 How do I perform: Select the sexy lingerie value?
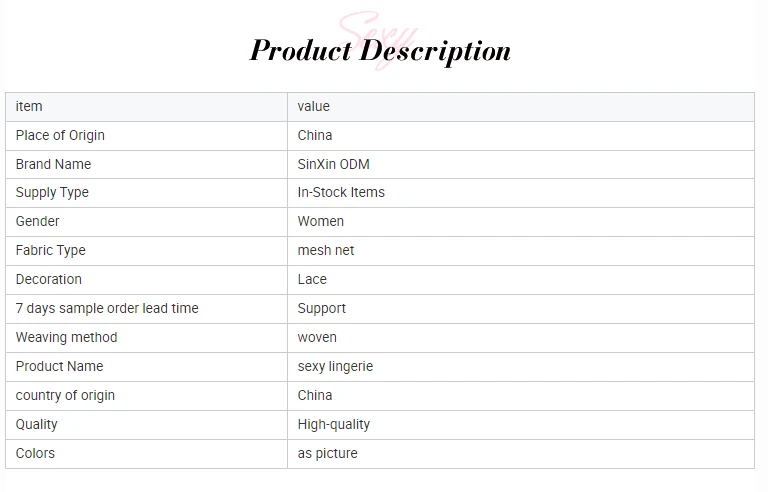pyautogui.click(x=335, y=366)
